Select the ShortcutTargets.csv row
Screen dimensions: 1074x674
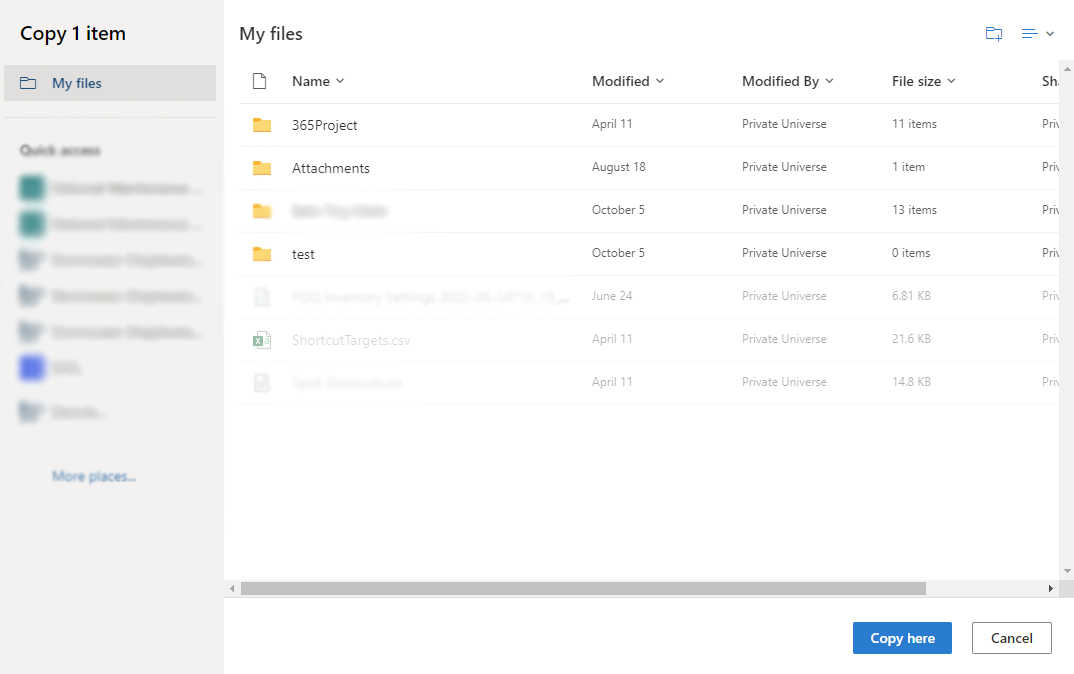click(350, 339)
